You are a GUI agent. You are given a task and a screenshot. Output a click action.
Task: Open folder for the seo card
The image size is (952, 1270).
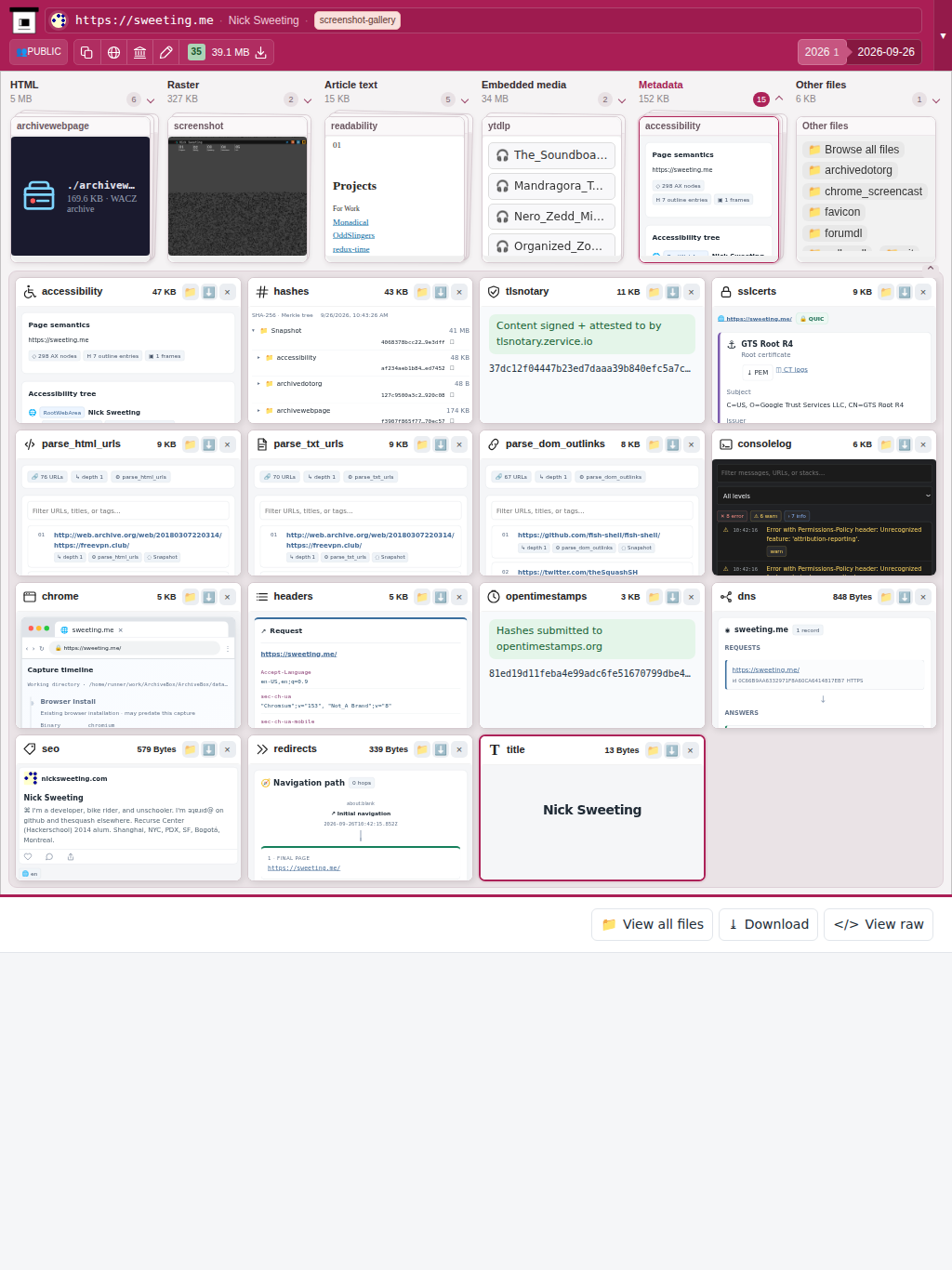[x=191, y=749]
